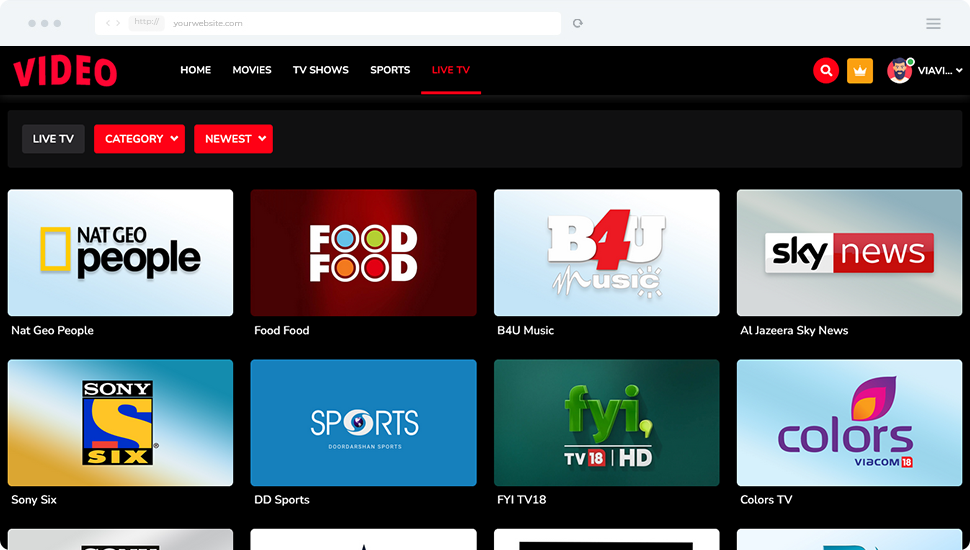This screenshot has height=550, width=970.
Task: Open the SPORTS menu item
Action: pyautogui.click(x=390, y=70)
